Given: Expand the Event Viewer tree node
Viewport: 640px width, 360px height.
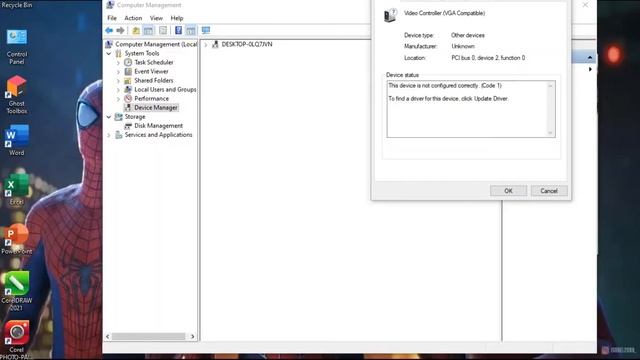Looking at the screenshot, I should 118,71.
